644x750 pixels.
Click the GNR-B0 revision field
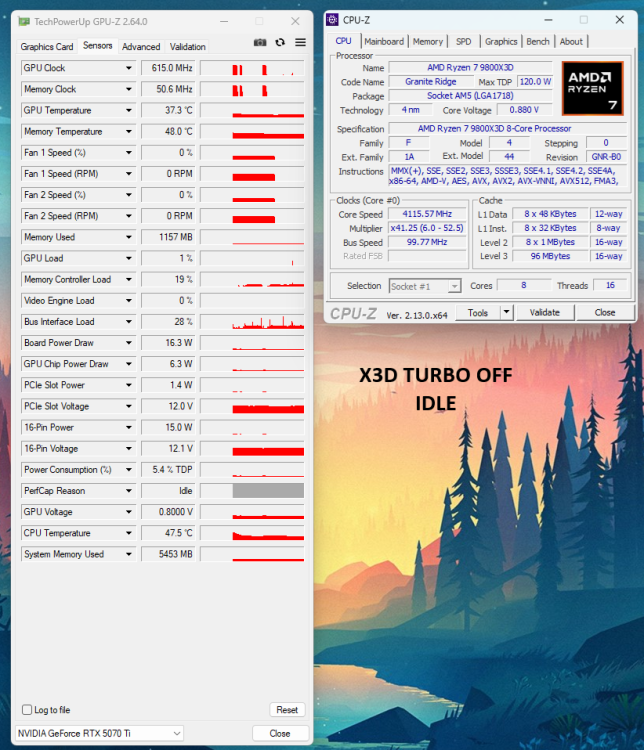[x=606, y=157]
